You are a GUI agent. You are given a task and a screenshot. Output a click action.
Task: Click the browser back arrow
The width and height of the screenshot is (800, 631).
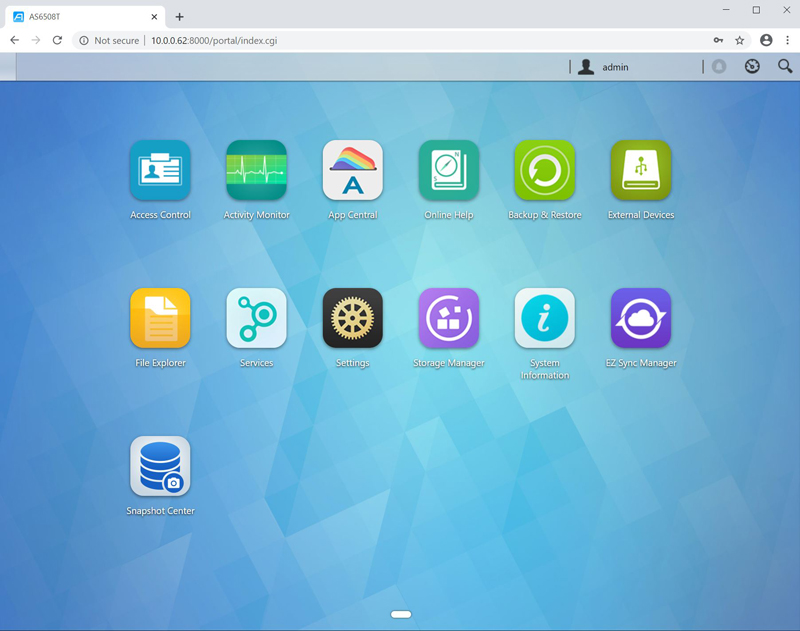[x=14, y=40]
